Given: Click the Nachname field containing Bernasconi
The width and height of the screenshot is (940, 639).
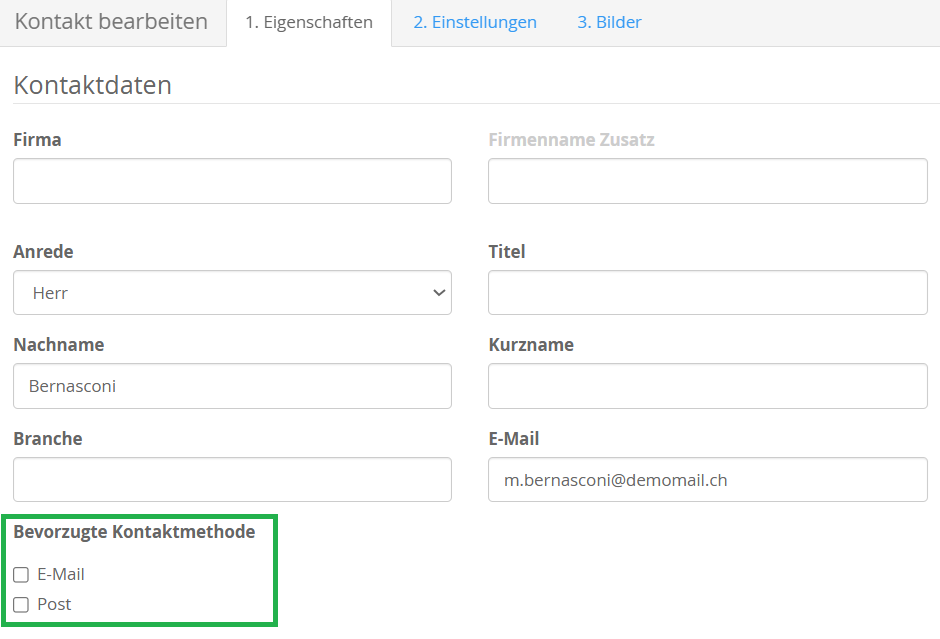Looking at the screenshot, I should 232,386.
